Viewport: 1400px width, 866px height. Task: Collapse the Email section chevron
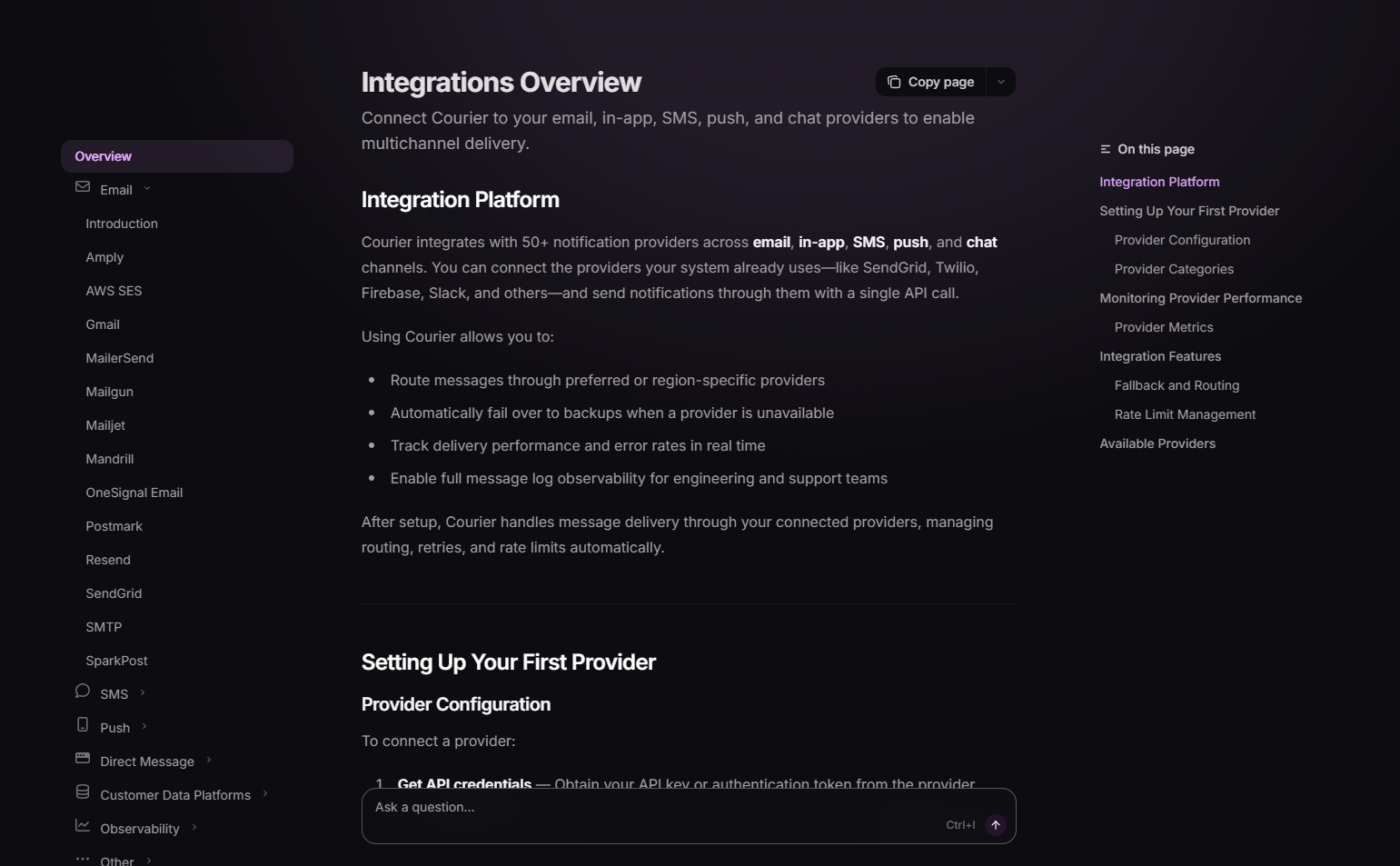tap(148, 189)
